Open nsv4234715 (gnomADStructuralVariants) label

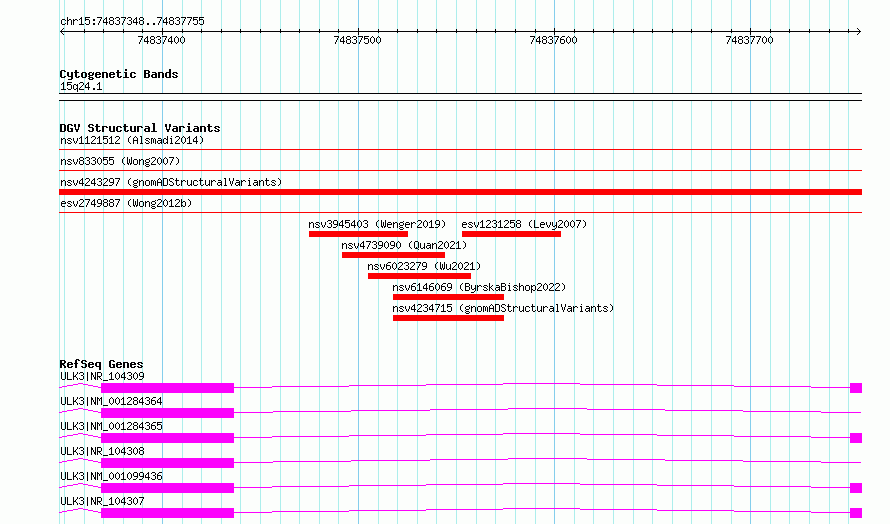coord(503,308)
